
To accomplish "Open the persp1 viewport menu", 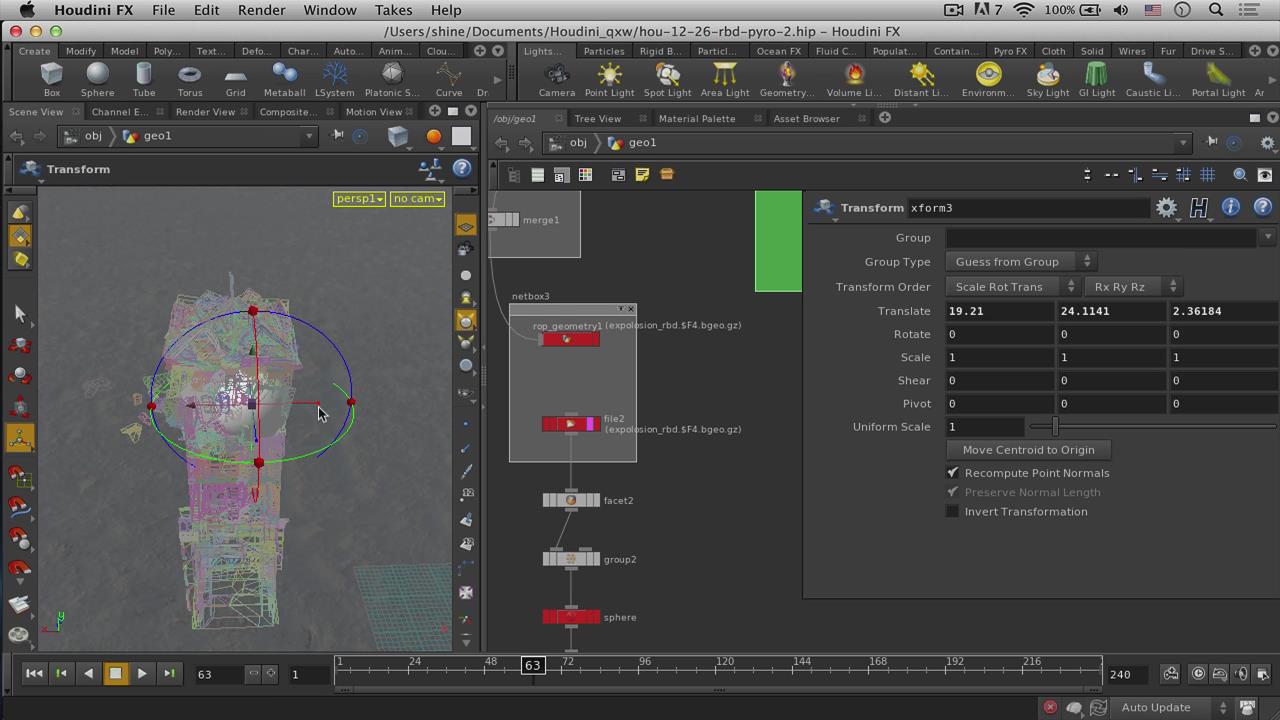I will pos(360,199).
